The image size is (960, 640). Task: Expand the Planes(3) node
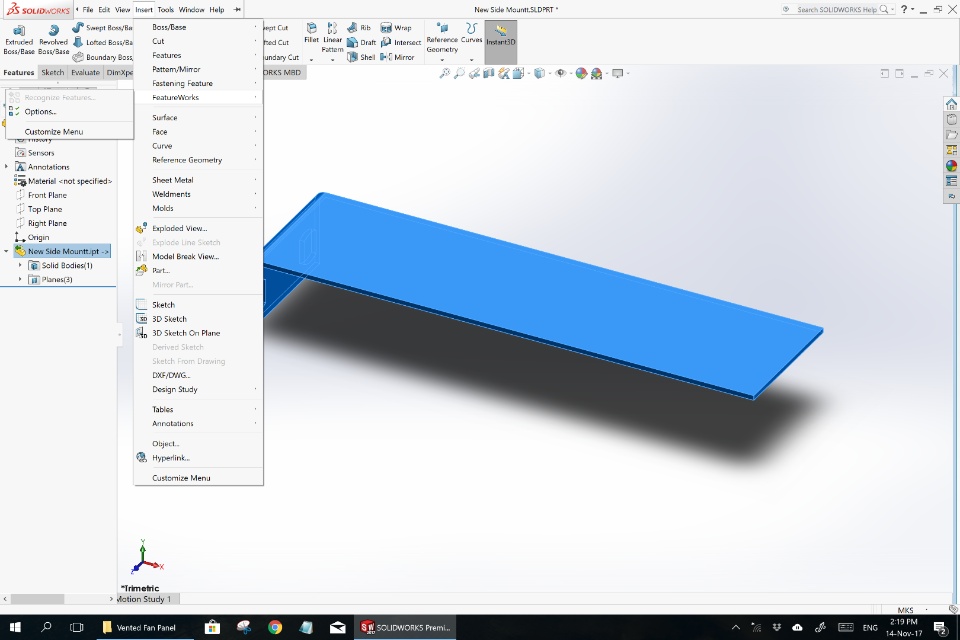(x=20, y=279)
